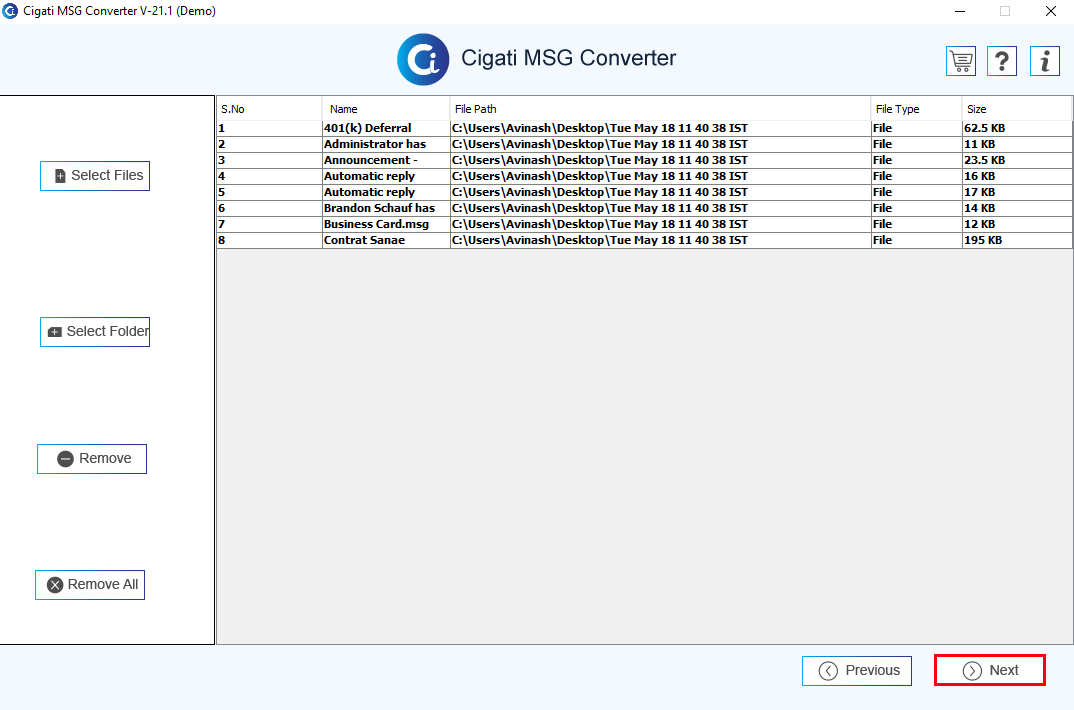The image size is (1074, 710).
Task: Click the Remove button
Action: 92,459
